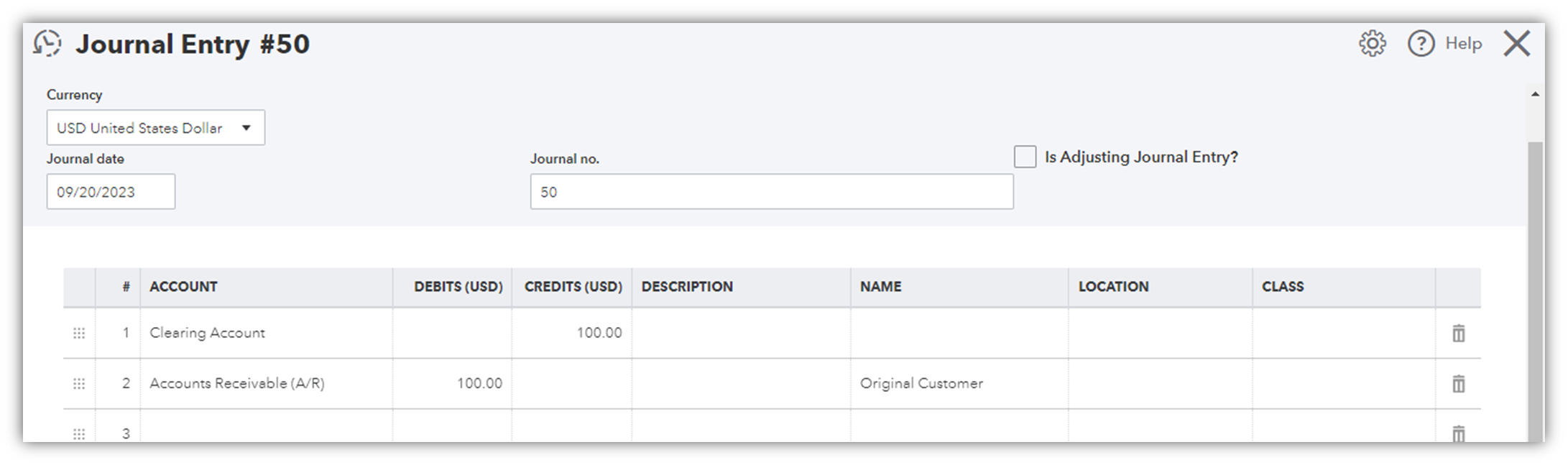Grab the drag handle of row 1

click(79, 333)
